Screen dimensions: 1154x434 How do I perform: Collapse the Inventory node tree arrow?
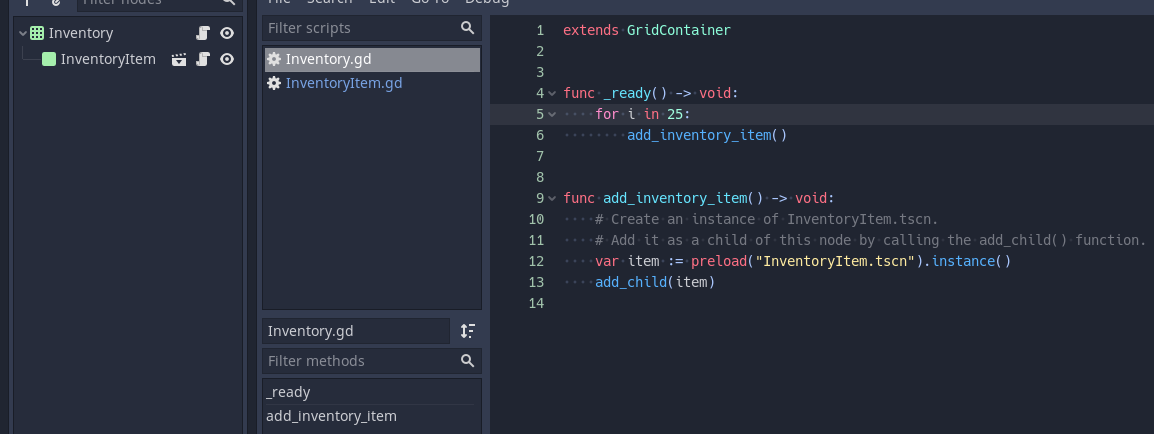click(23, 33)
